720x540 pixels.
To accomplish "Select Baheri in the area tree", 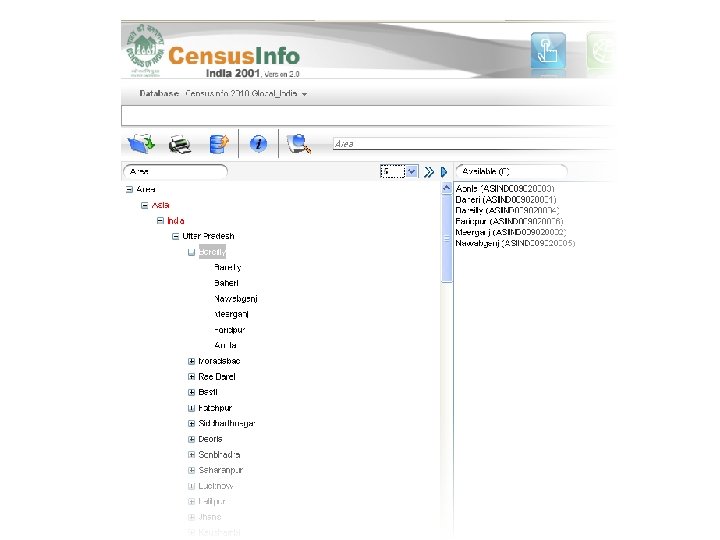I will click(226, 283).
